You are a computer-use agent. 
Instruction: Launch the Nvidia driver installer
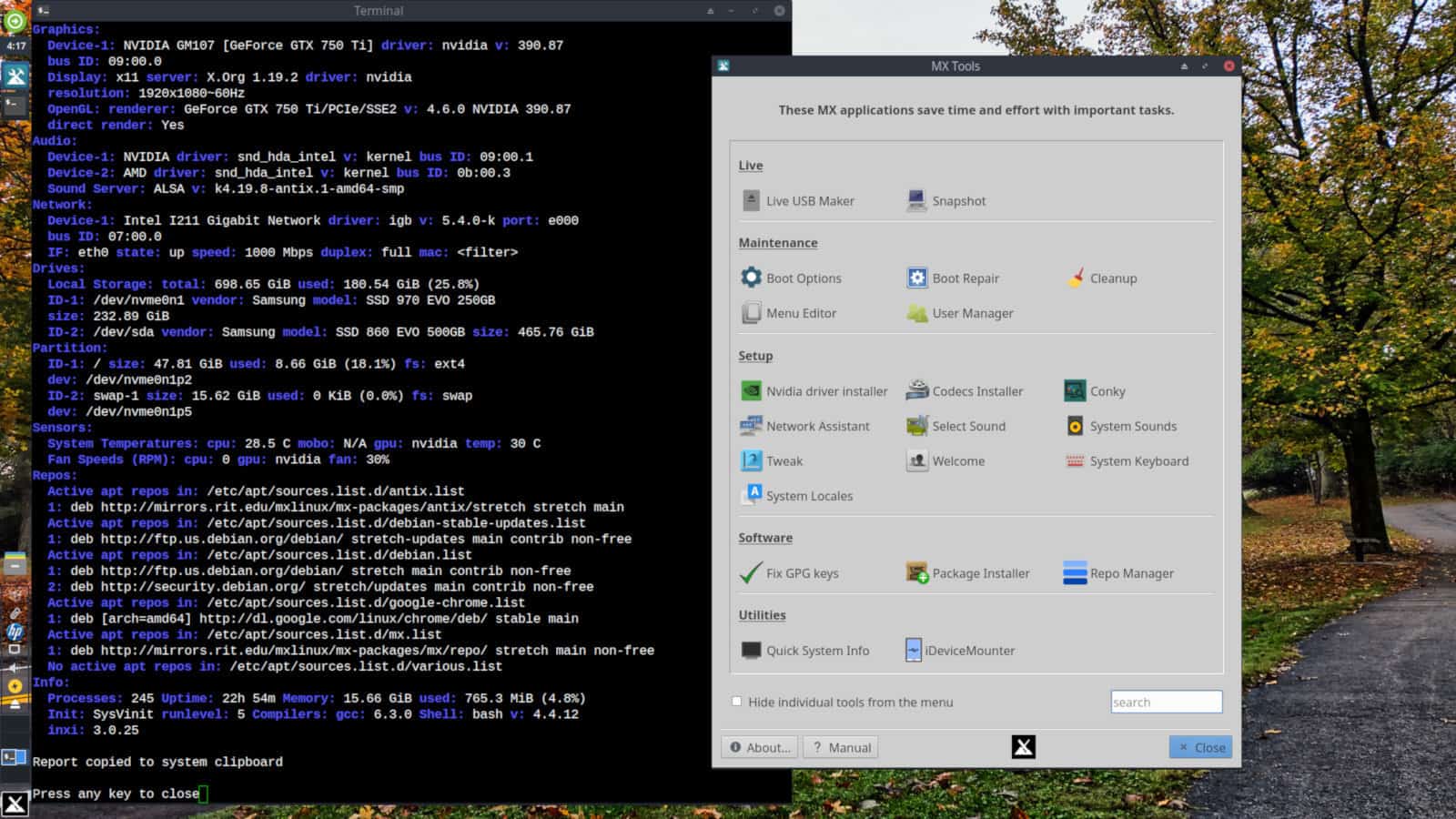point(814,391)
